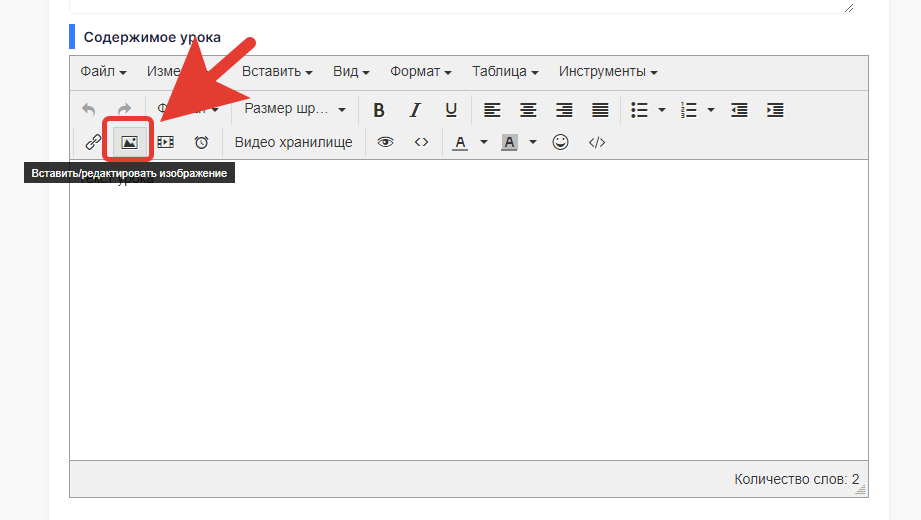This screenshot has width=921, height=520.
Task: Apply background color with highlighted A icon
Action: [509, 142]
